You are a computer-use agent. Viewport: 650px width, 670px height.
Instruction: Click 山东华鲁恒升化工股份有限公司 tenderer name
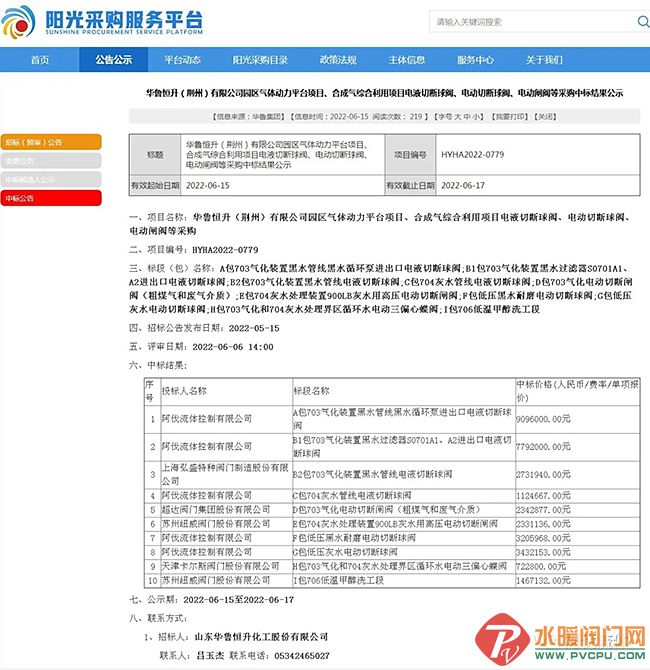point(261,637)
